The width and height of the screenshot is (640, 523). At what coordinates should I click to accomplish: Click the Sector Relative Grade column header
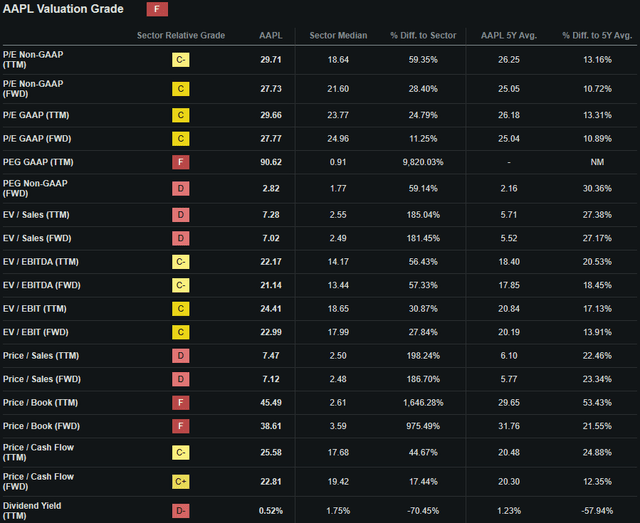click(181, 36)
